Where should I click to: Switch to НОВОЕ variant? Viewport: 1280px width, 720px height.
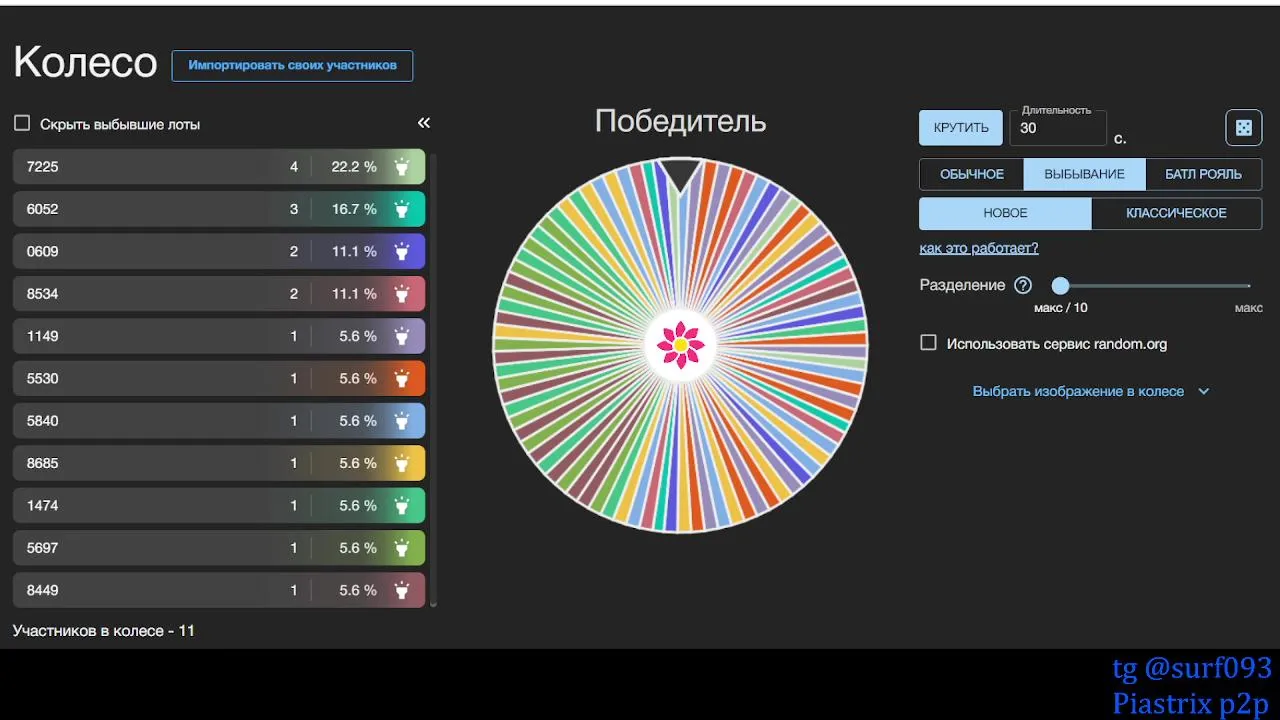pyautogui.click(x=1006, y=213)
